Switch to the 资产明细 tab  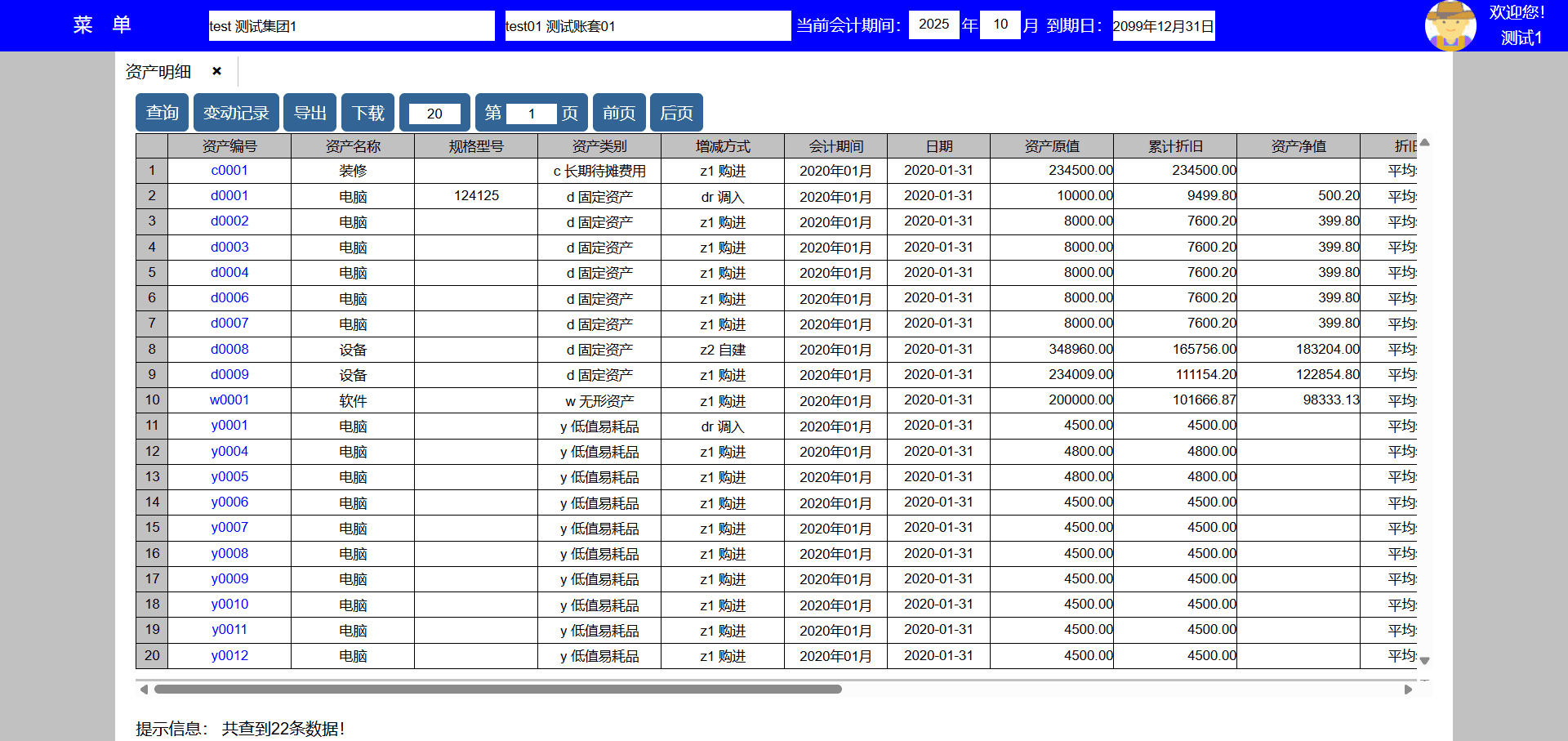click(158, 72)
